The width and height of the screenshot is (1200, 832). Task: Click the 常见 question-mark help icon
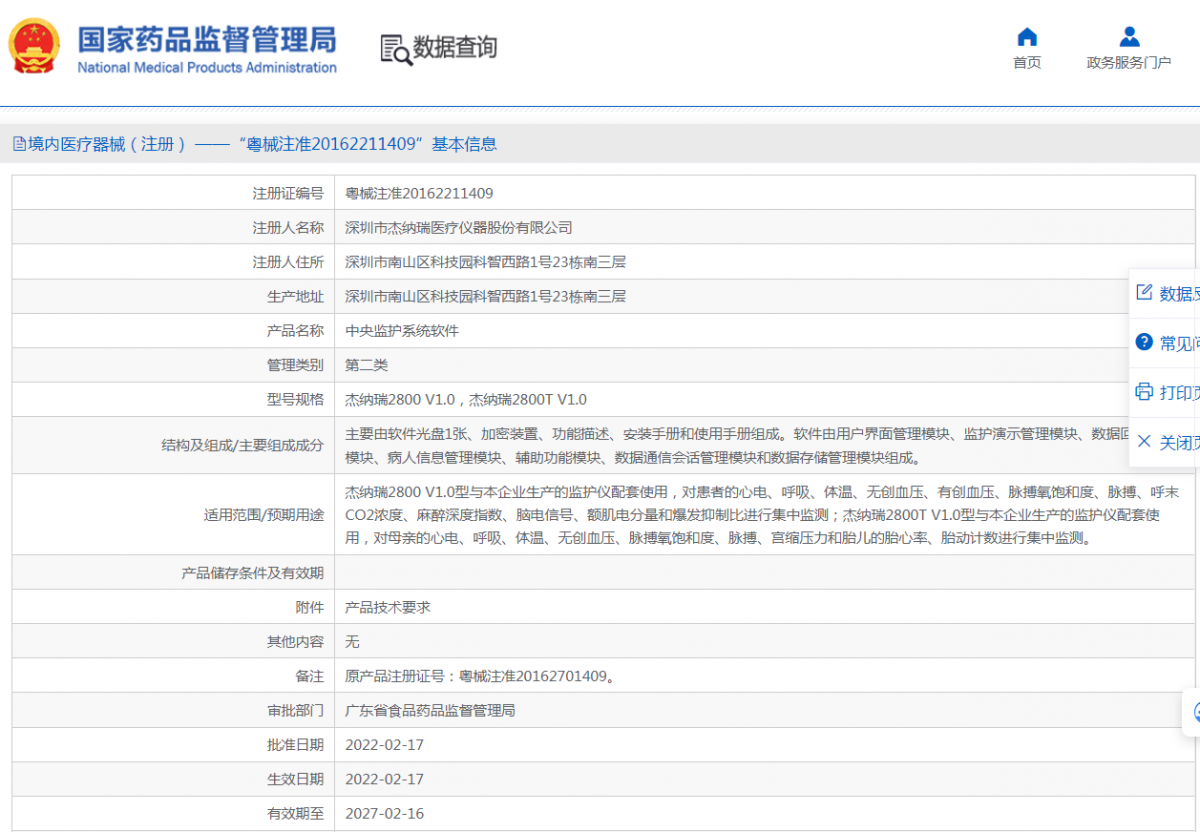[1144, 342]
